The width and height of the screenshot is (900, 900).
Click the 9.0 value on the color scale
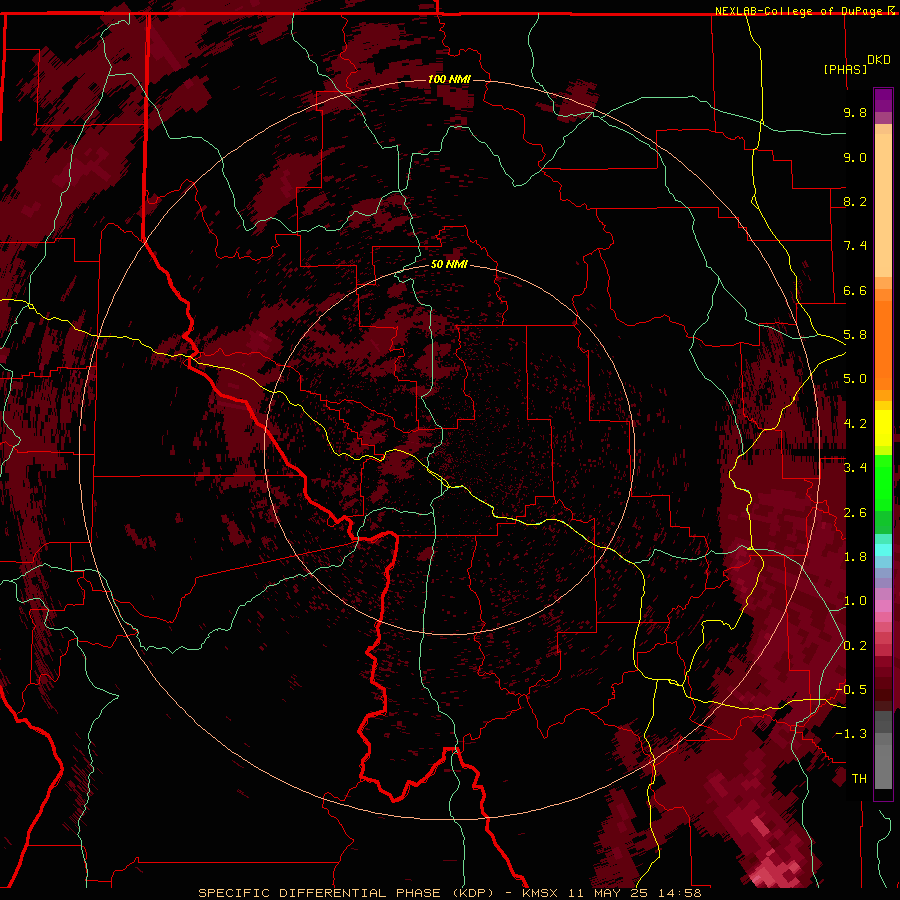pos(855,157)
